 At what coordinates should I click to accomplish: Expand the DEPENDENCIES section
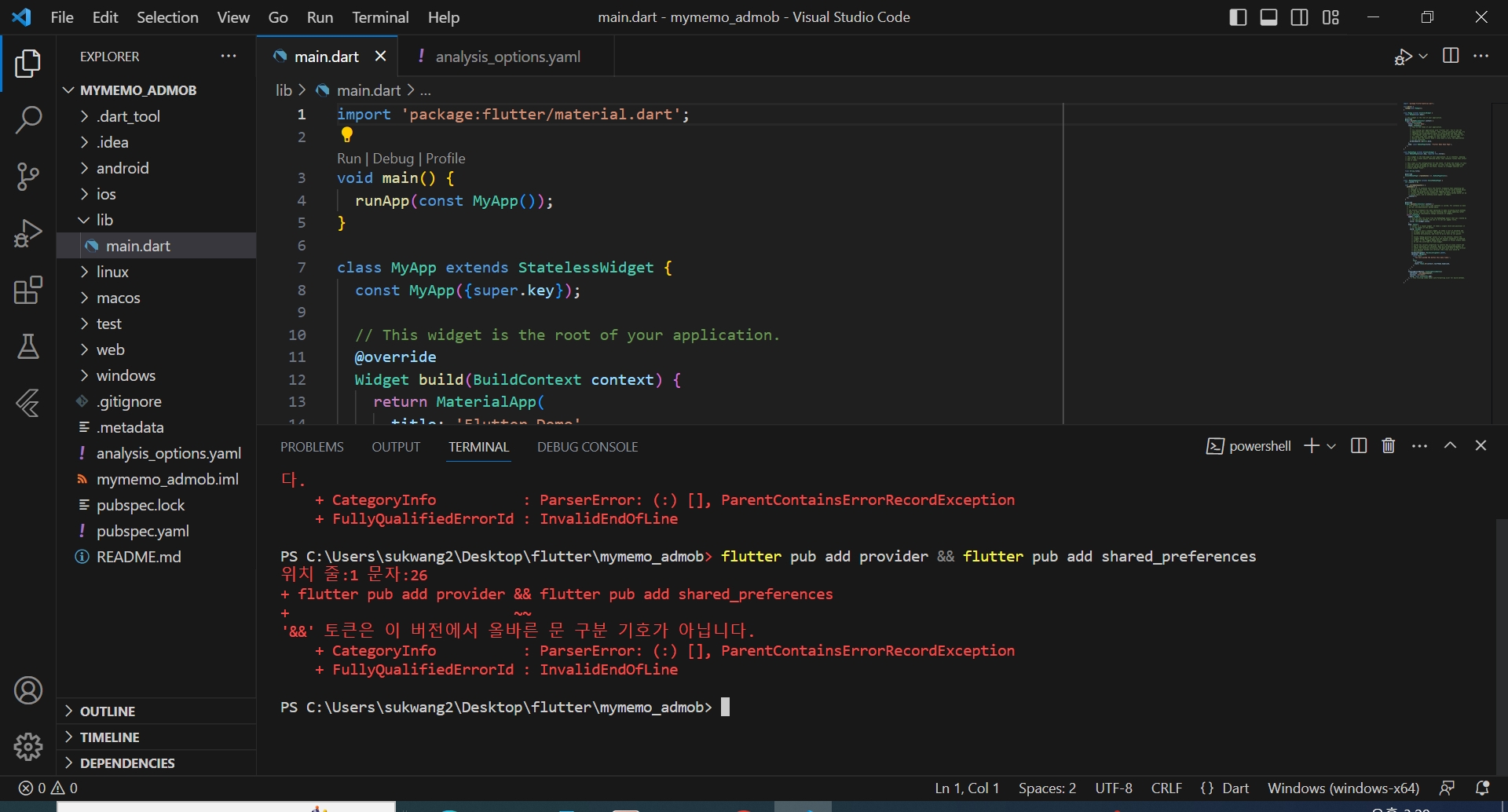click(x=157, y=763)
